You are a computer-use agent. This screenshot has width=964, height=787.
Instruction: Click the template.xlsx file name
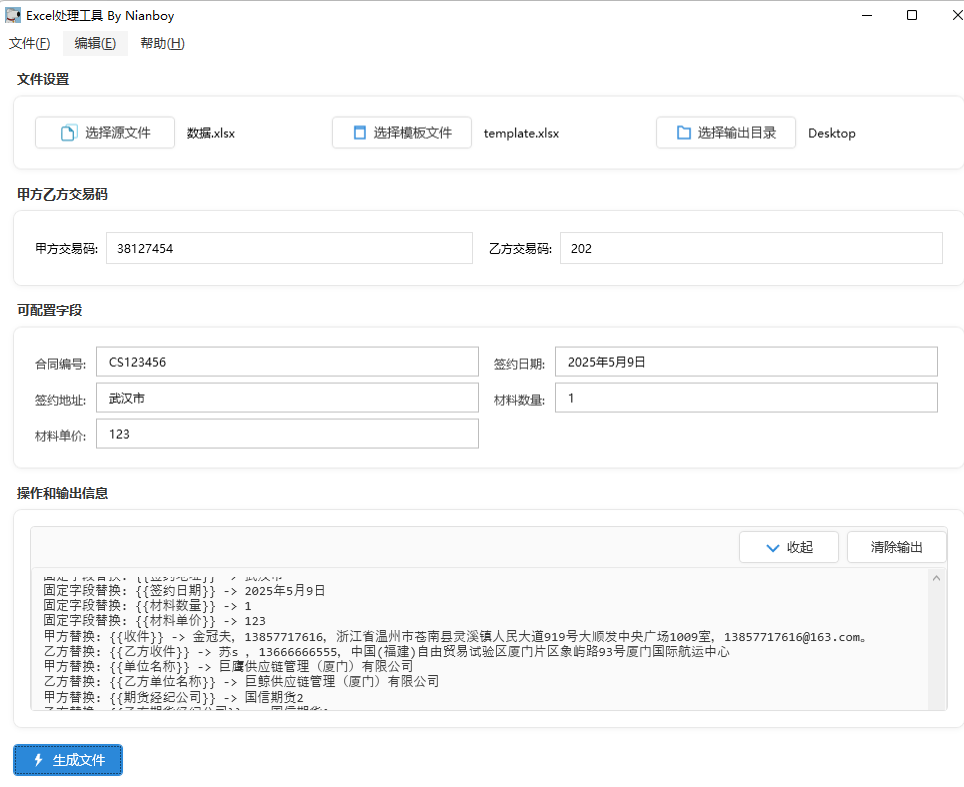coord(521,133)
